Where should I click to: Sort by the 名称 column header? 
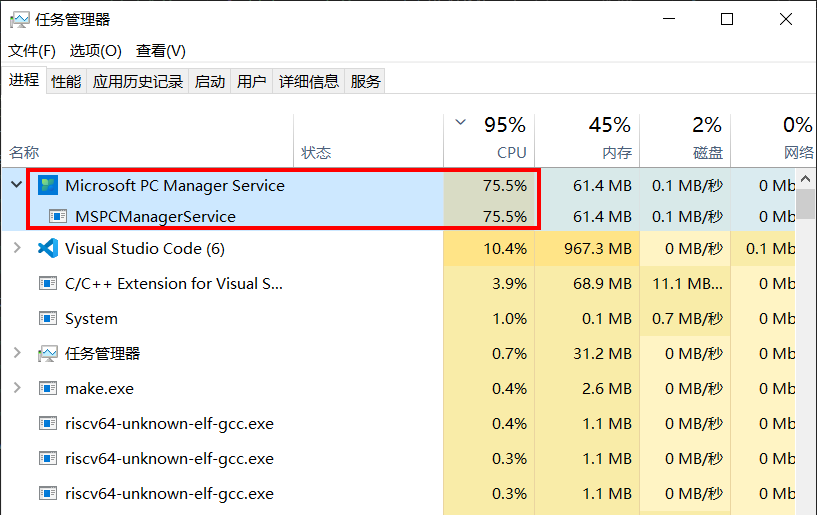point(147,140)
